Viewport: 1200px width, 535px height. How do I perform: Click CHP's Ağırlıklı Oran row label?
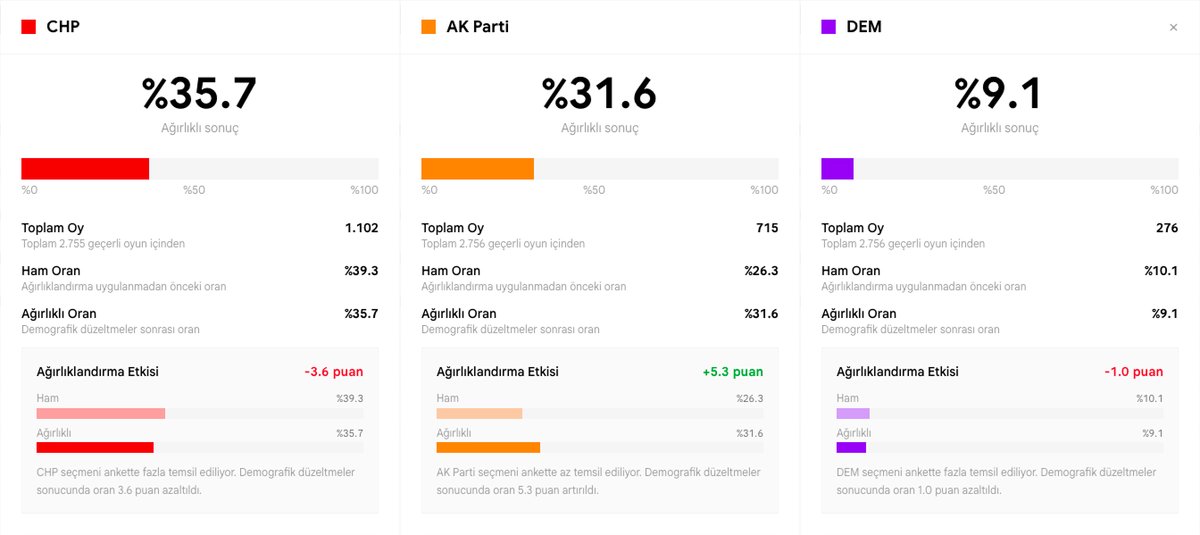[x=59, y=314]
